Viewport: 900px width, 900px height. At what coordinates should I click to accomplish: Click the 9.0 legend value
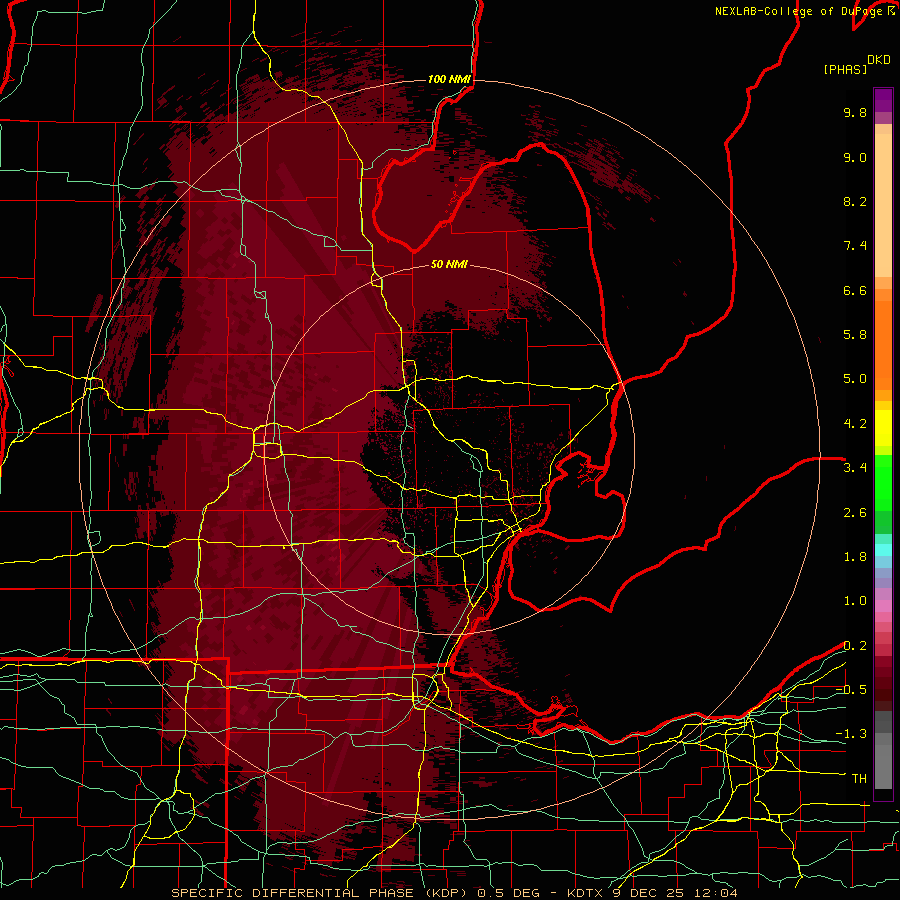(x=855, y=157)
